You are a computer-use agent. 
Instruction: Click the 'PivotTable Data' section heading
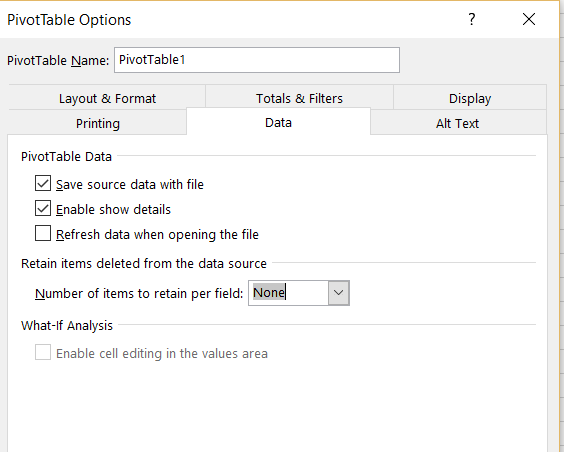point(66,156)
